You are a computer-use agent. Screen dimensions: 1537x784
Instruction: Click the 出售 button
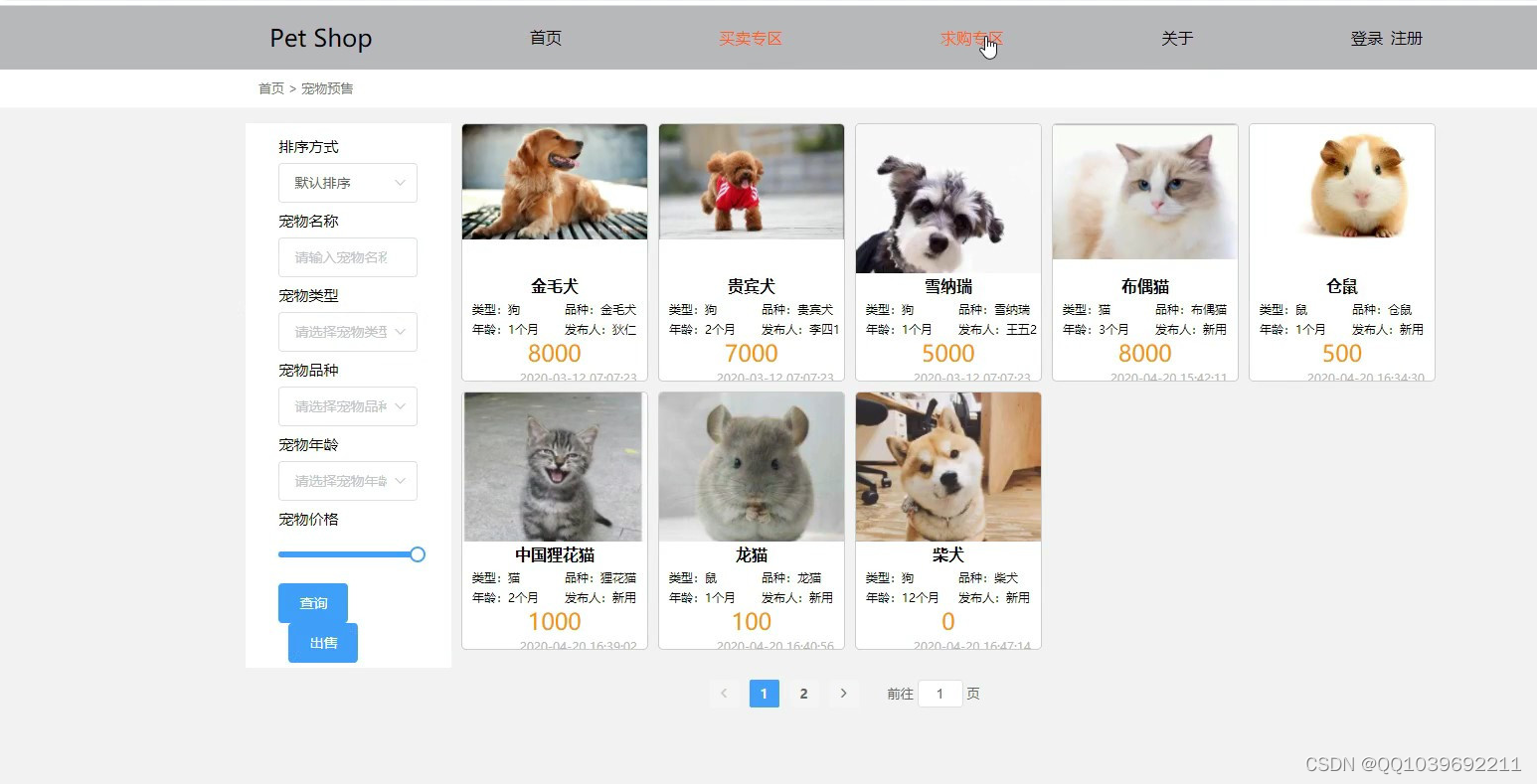point(322,643)
